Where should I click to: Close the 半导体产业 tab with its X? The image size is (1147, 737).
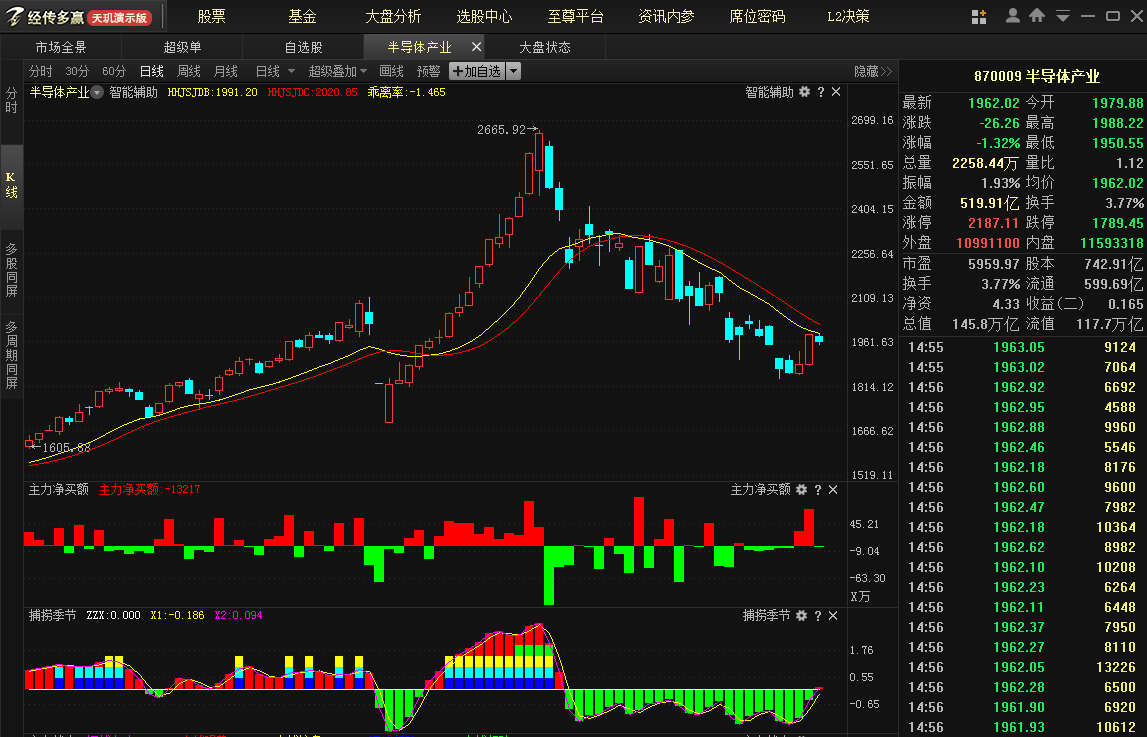coord(477,46)
